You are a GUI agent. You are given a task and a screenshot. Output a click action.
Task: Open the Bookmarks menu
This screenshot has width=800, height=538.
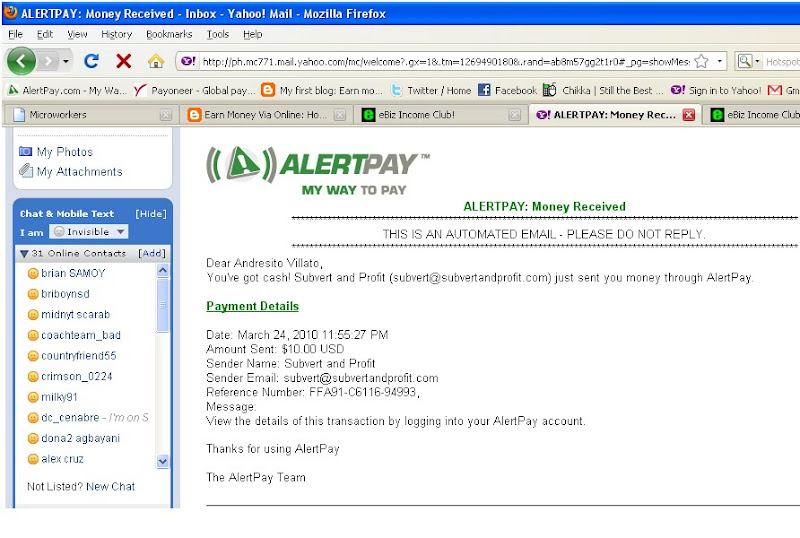[169, 34]
